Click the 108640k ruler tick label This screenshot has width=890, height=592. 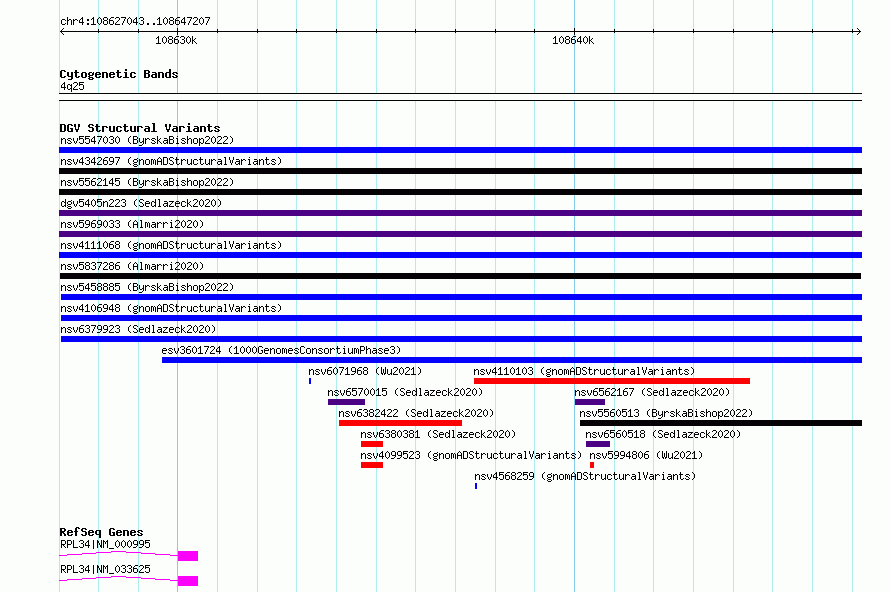[573, 40]
